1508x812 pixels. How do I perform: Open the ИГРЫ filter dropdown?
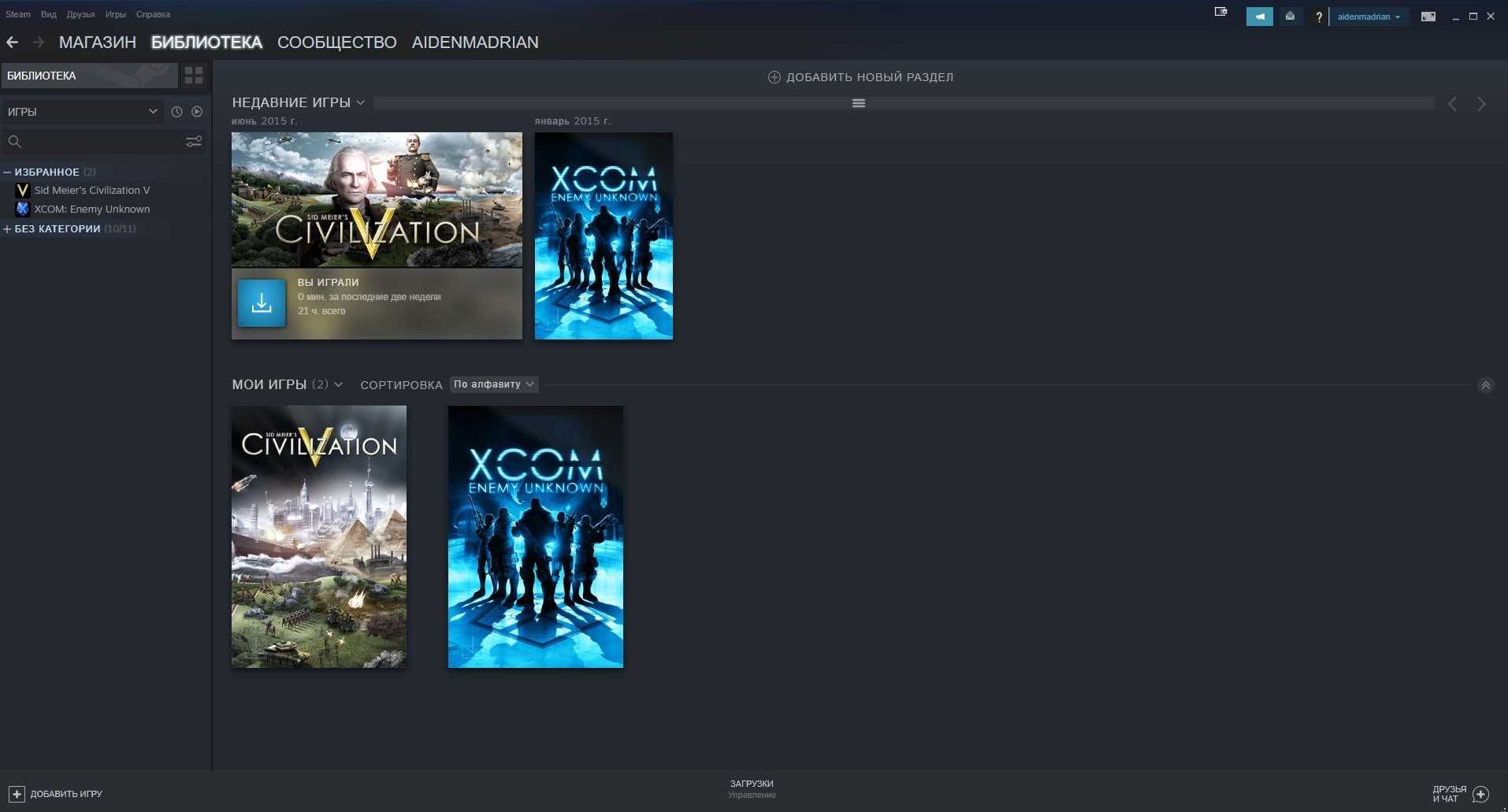tap(82, 112)
